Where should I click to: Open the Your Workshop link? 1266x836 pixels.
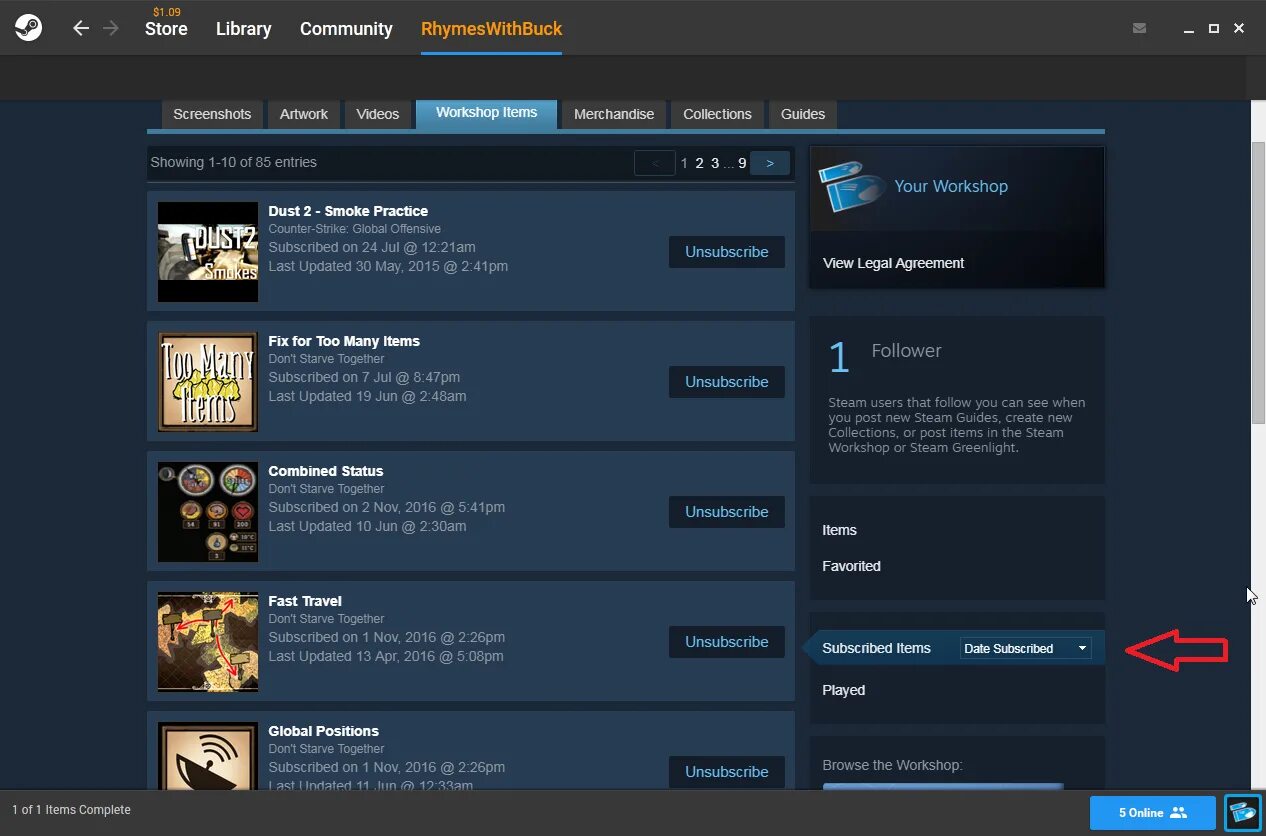point(951,186)
